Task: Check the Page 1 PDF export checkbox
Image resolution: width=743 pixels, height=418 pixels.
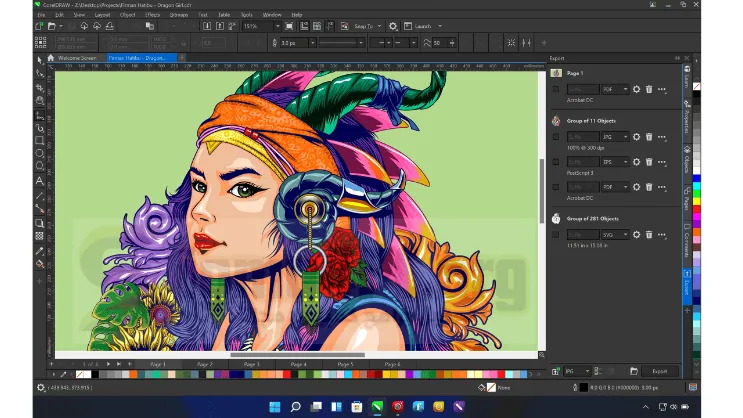Action: click(x=556, y=89)
